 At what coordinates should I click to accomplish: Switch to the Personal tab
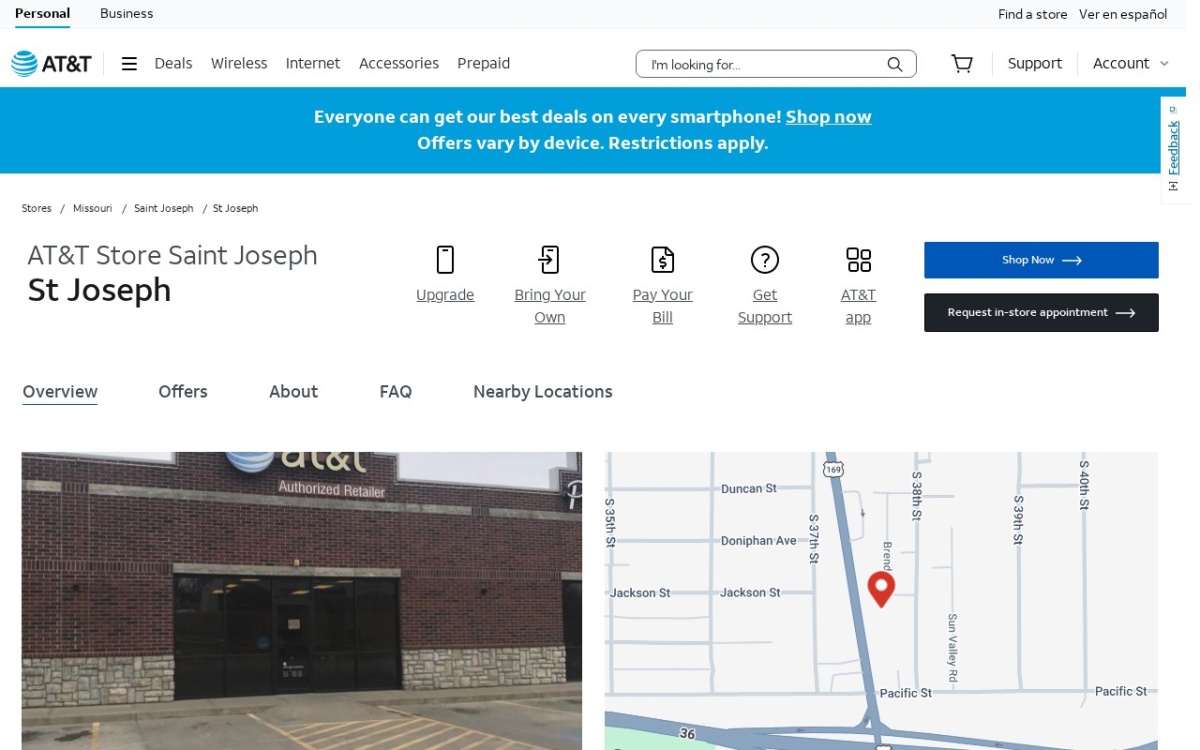click(42, 14)
